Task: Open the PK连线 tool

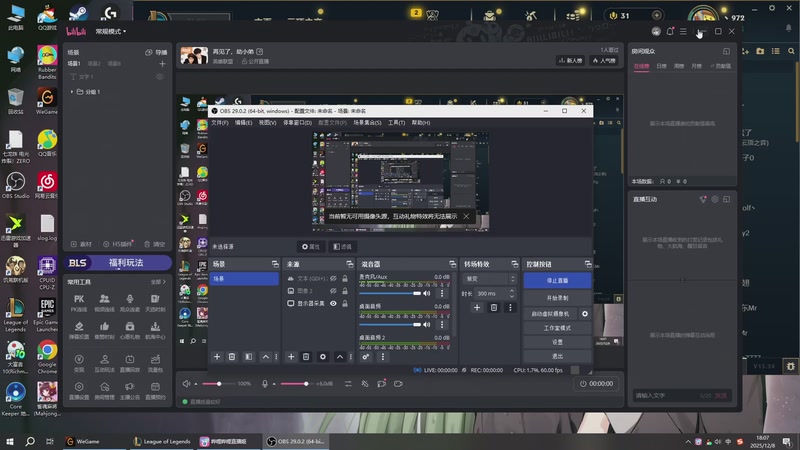Action: pos(79,303)
